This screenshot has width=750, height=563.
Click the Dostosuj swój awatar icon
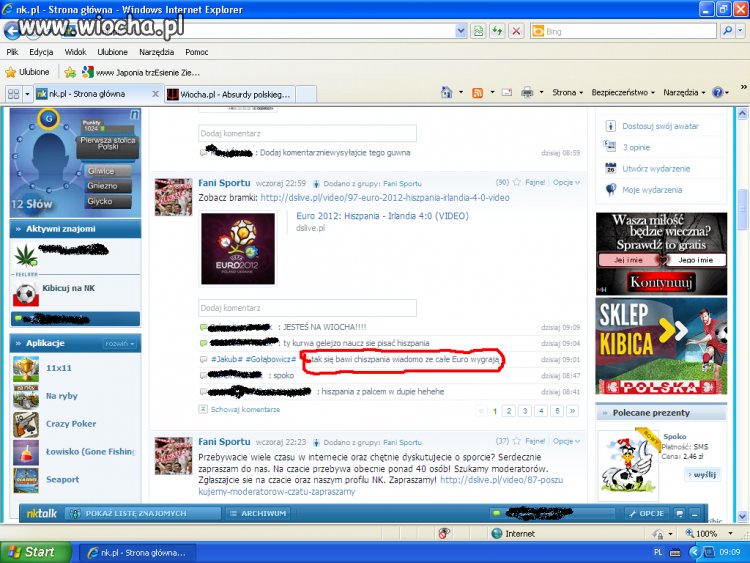click(610, 126)
